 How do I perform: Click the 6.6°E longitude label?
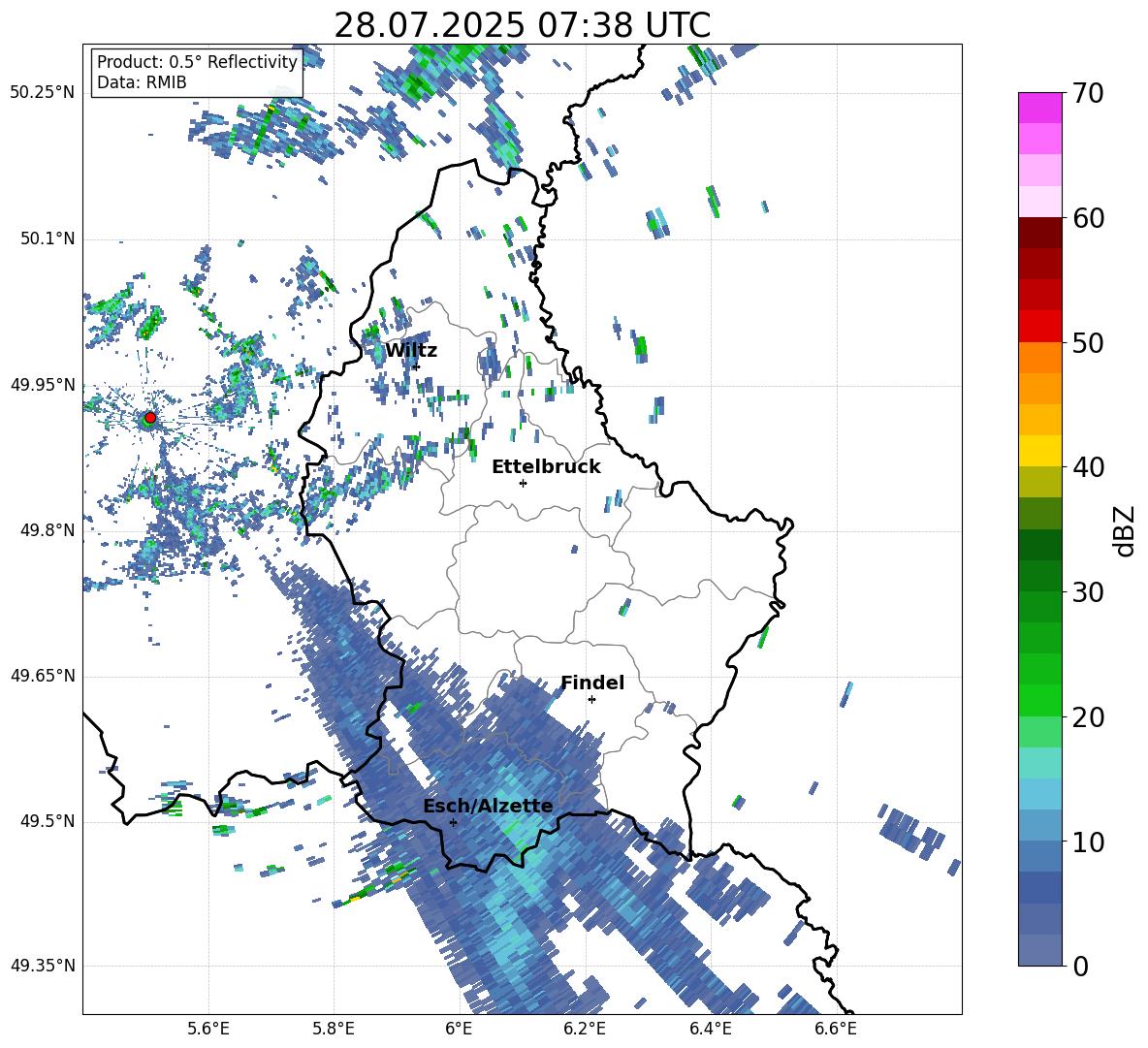click(836, 1030)
